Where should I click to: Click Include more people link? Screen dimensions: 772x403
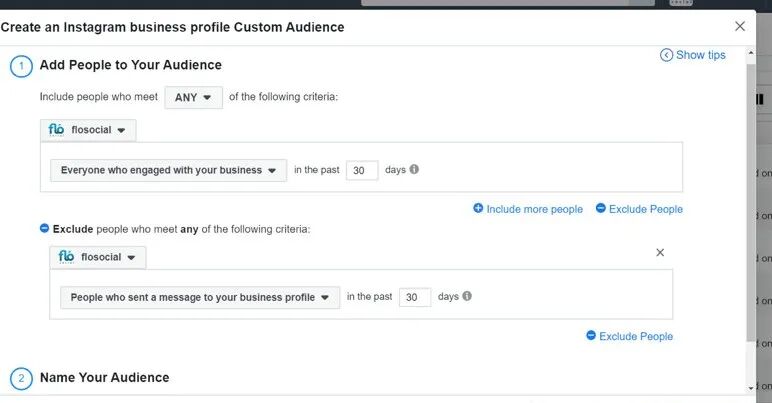[x=534, y=209]
